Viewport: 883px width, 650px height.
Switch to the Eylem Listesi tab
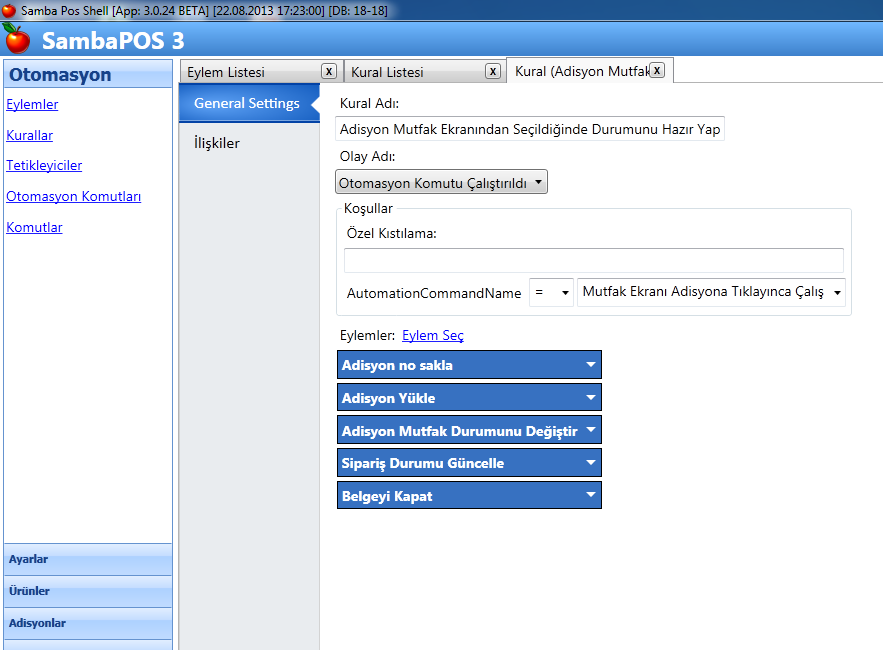point(226,72)
